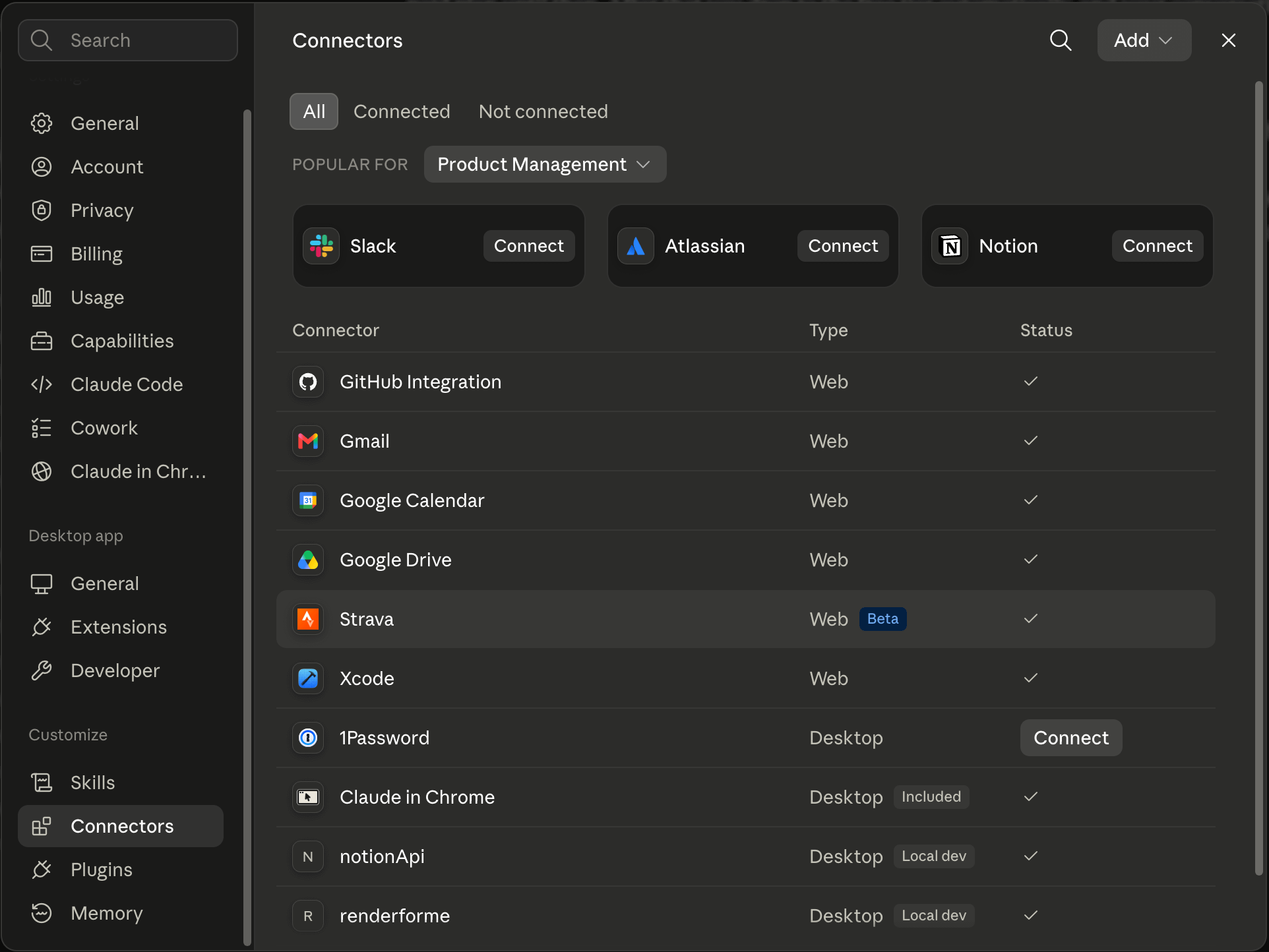
Task: Click the Claude Code brackets icon
Action: (x=42, y=384)
